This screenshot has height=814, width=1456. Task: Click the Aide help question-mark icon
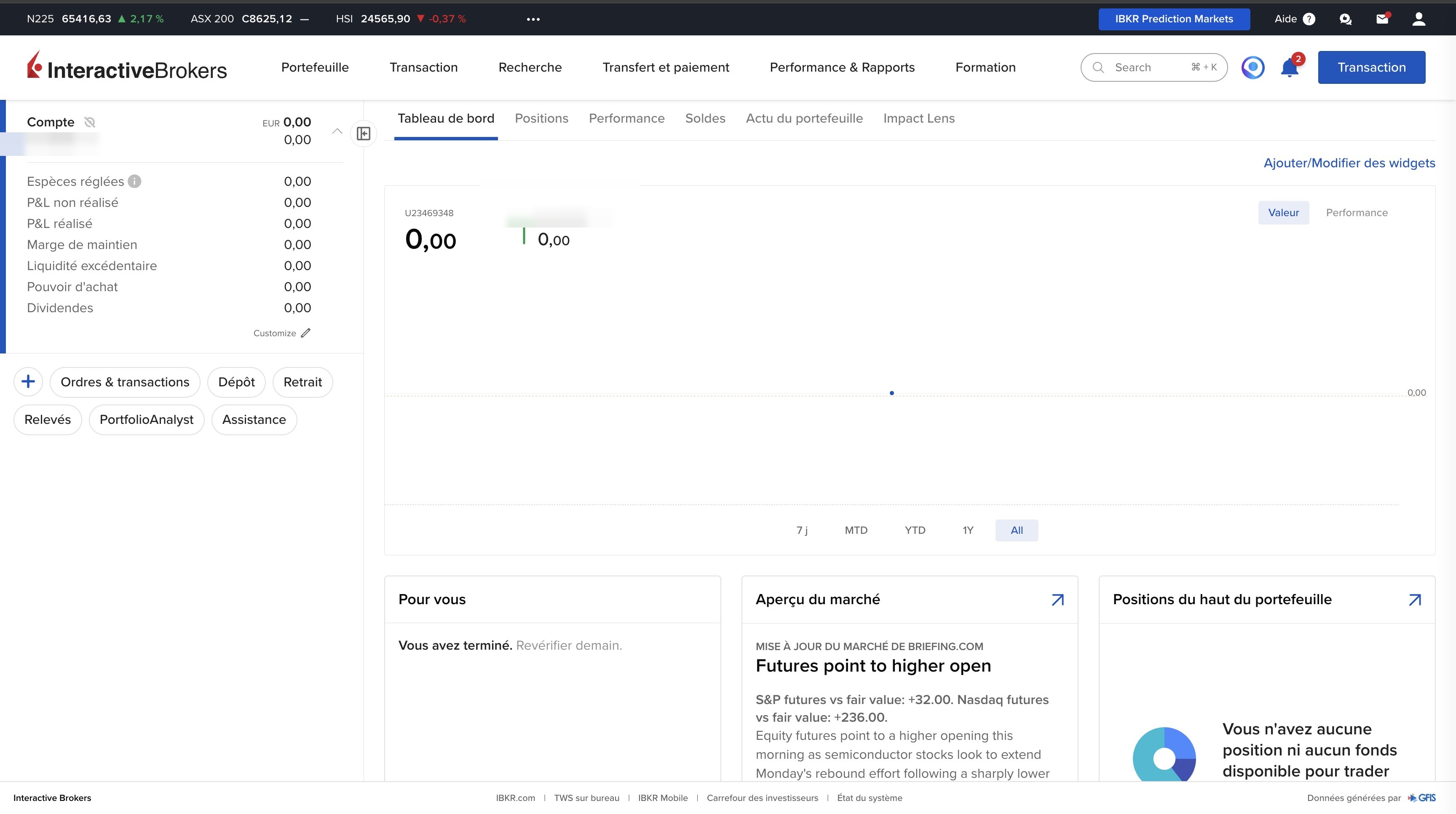[x=1309, y=19]
